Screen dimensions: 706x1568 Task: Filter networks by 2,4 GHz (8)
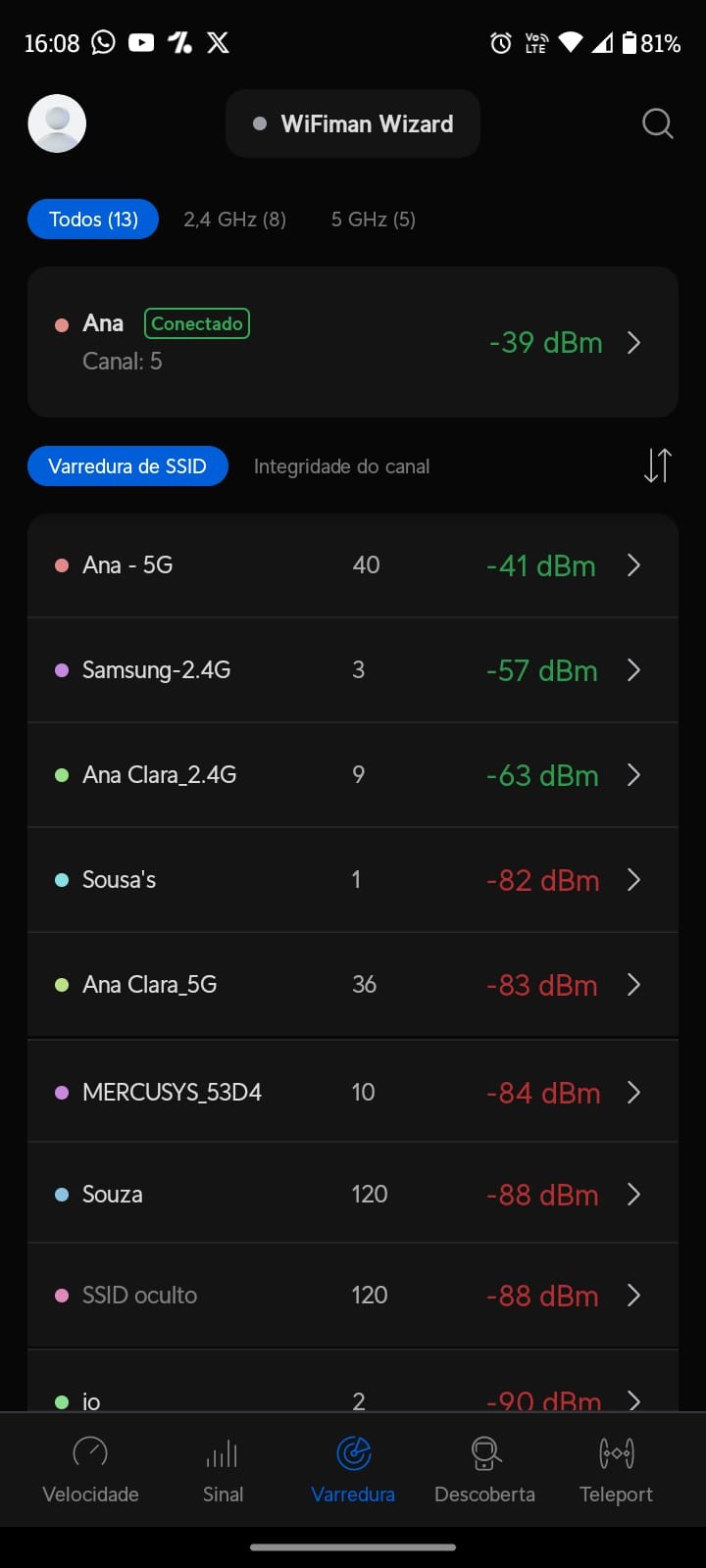pos(234,220)
